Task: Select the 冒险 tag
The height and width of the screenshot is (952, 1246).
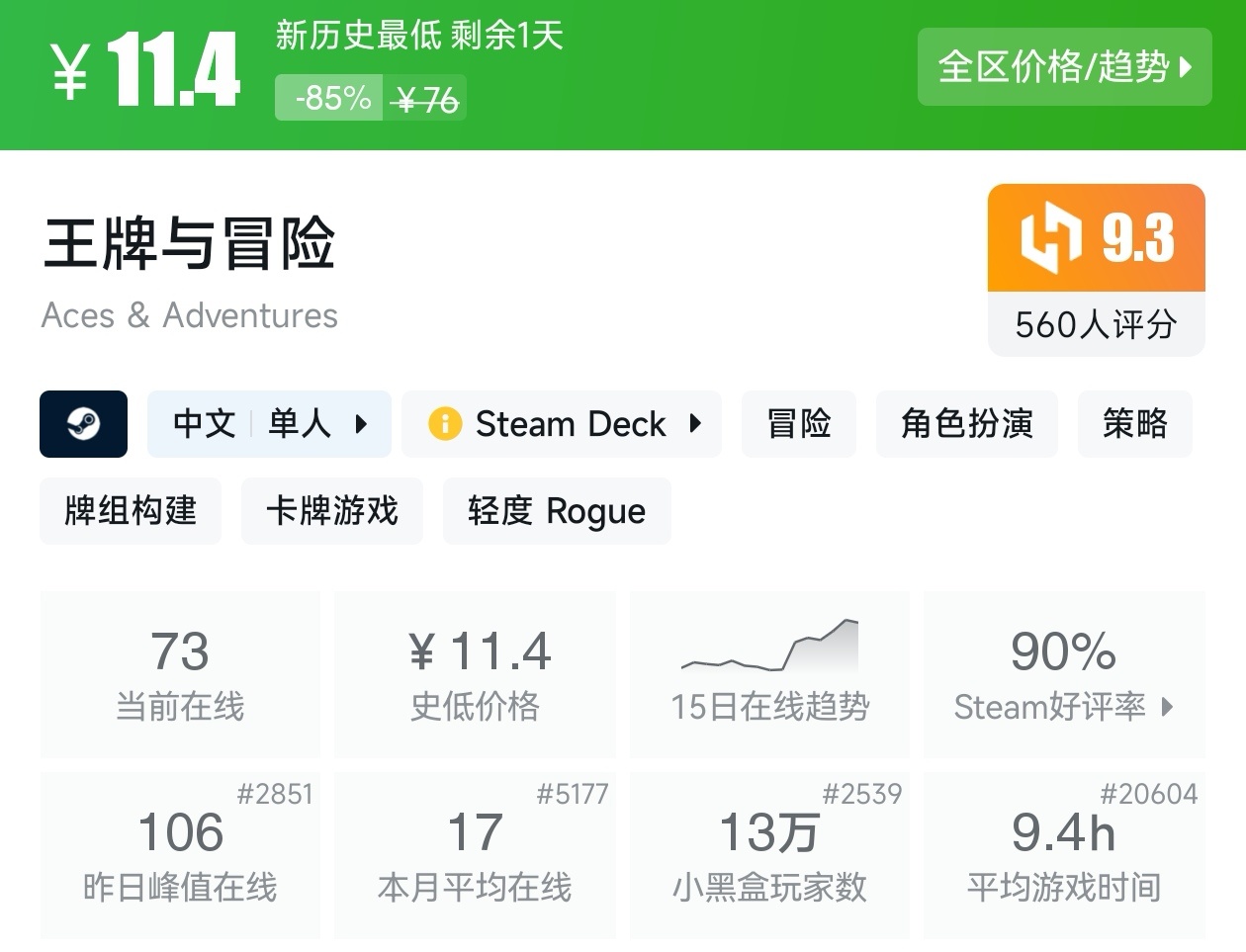Action: click(799, 424)
